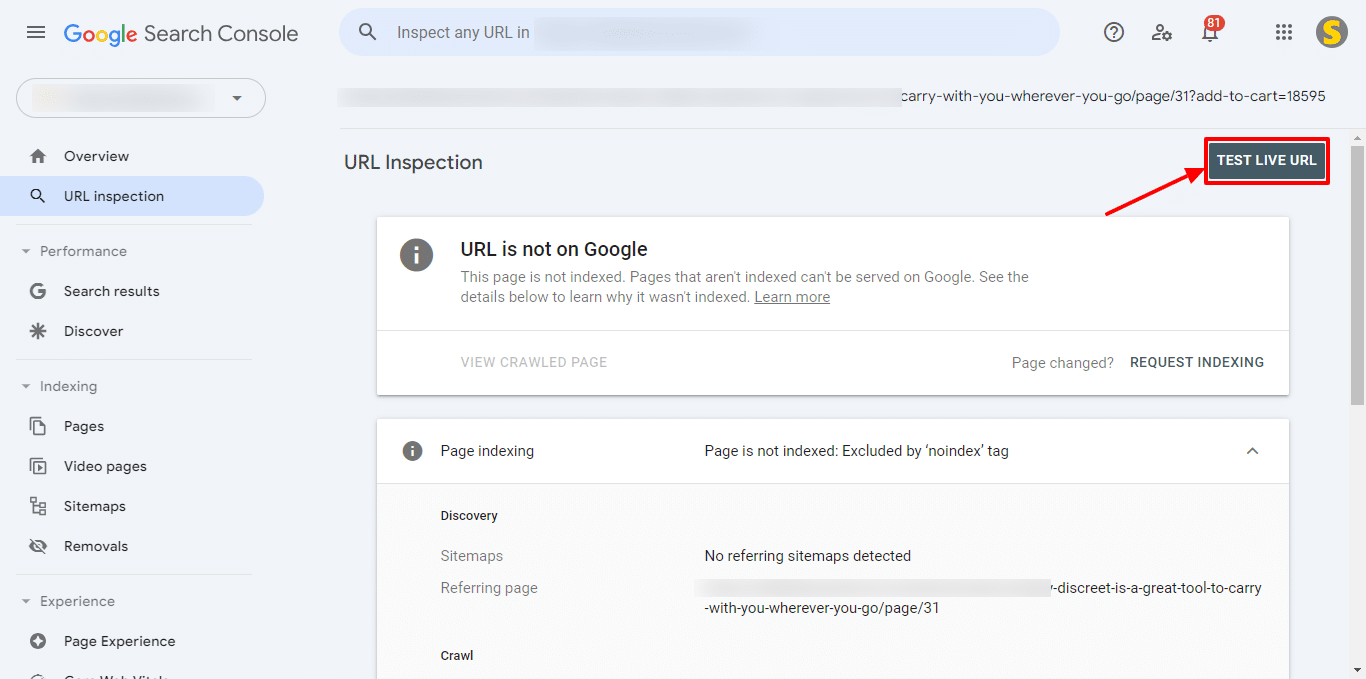Click the search magnifier icon
1366x679 pixels.
tap(368, 32)
